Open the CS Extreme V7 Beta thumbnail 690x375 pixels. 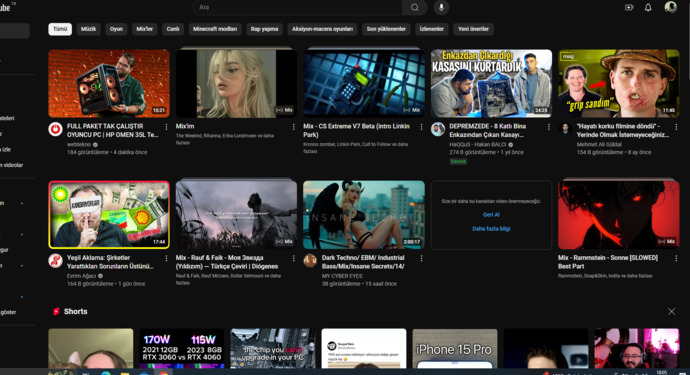click(364, 83)
